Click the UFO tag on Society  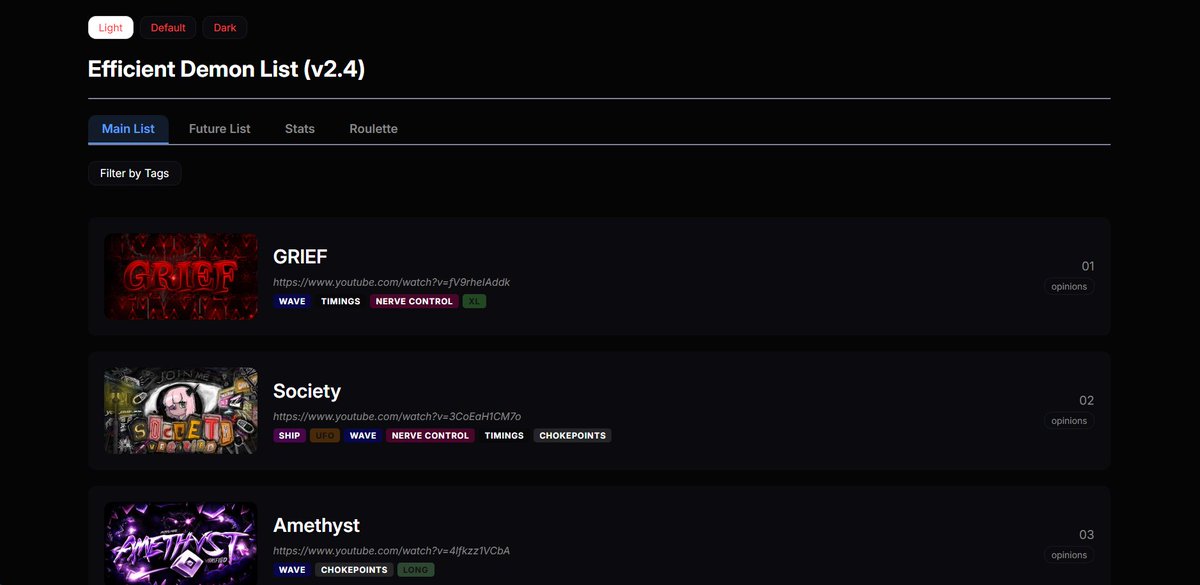coord(325,436)
